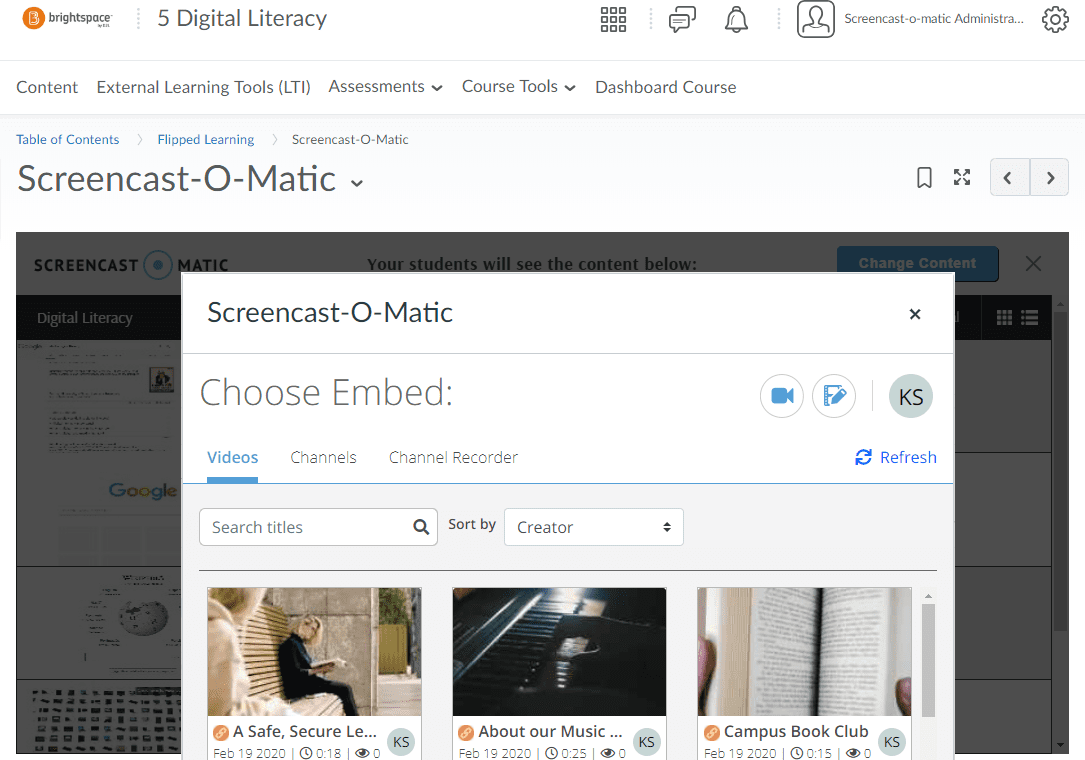
Task: Switch background panel to grid view
Action: click(1004, 318)
